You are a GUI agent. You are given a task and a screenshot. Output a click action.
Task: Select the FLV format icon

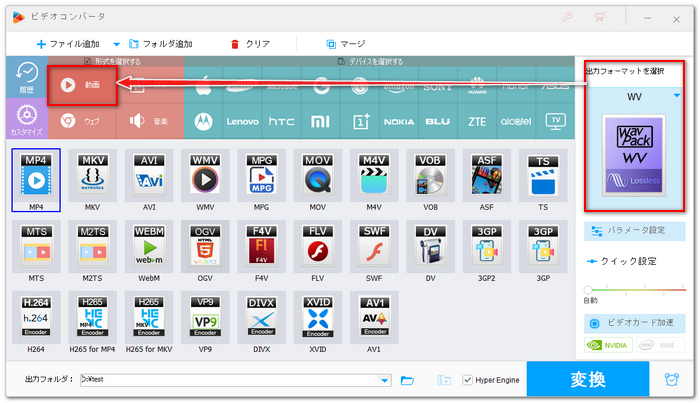317,248
